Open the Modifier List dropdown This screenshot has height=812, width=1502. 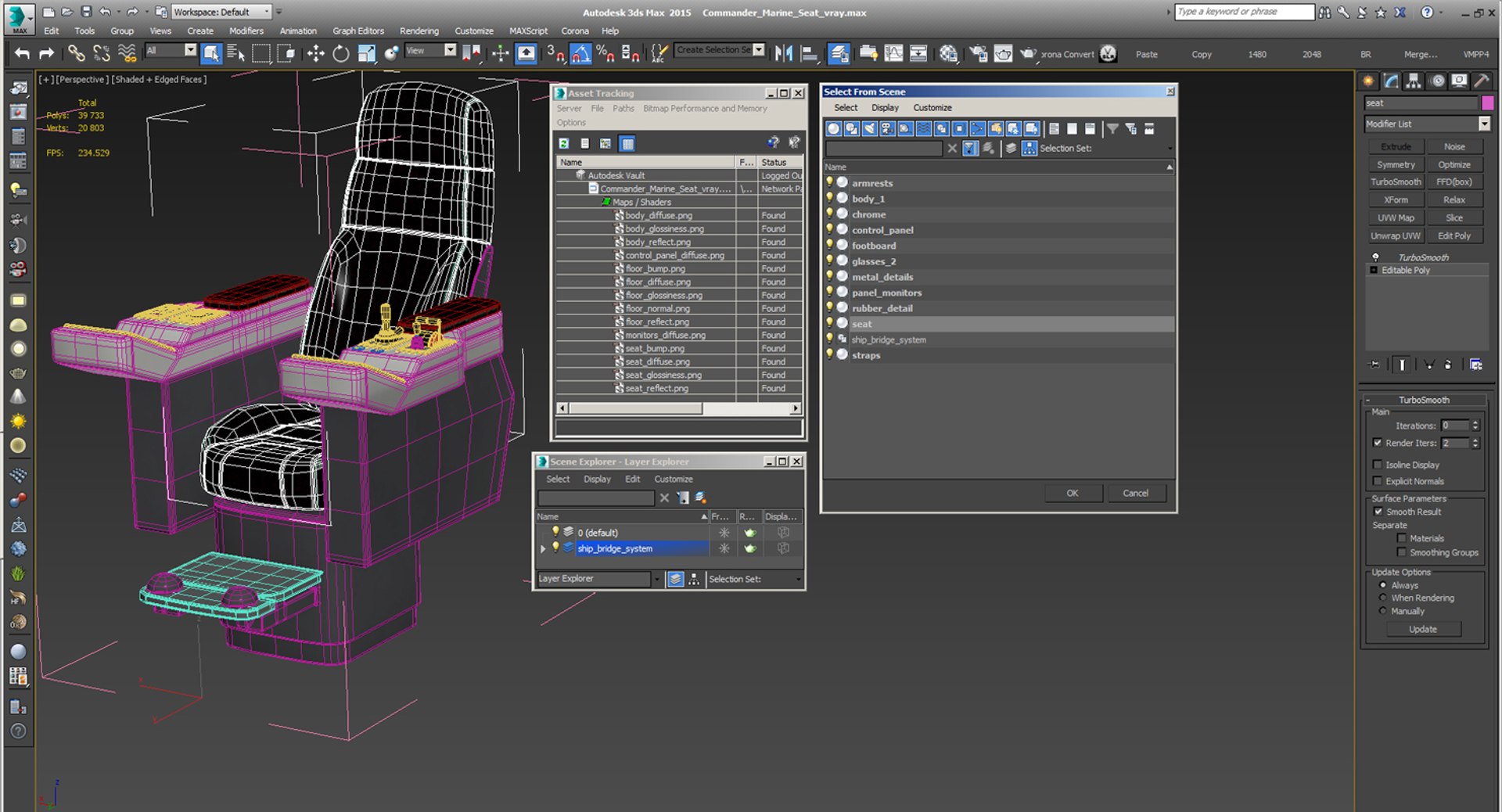pos(1484,124)
